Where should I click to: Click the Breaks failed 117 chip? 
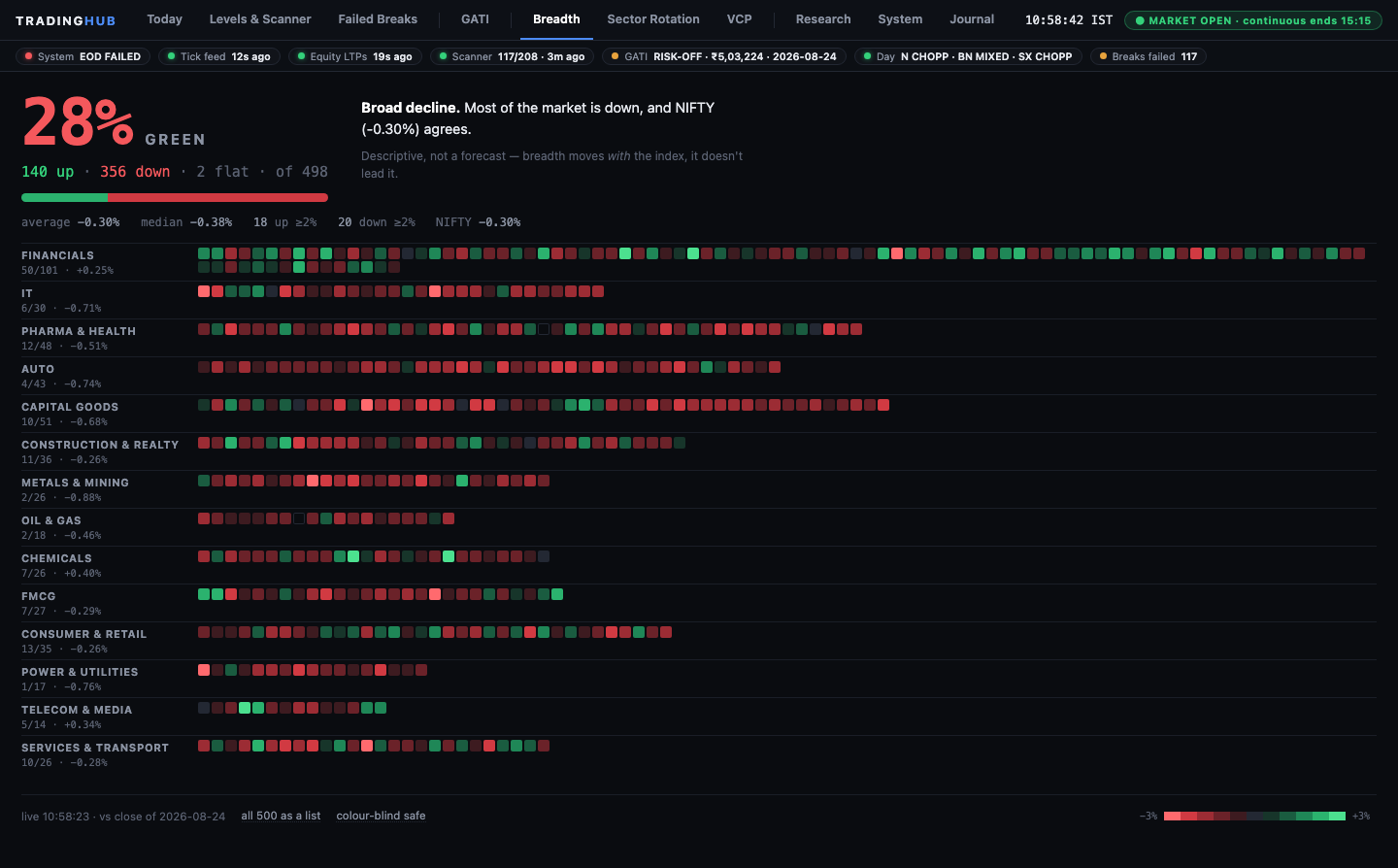pyautogui.click(x=1148, y=56)
